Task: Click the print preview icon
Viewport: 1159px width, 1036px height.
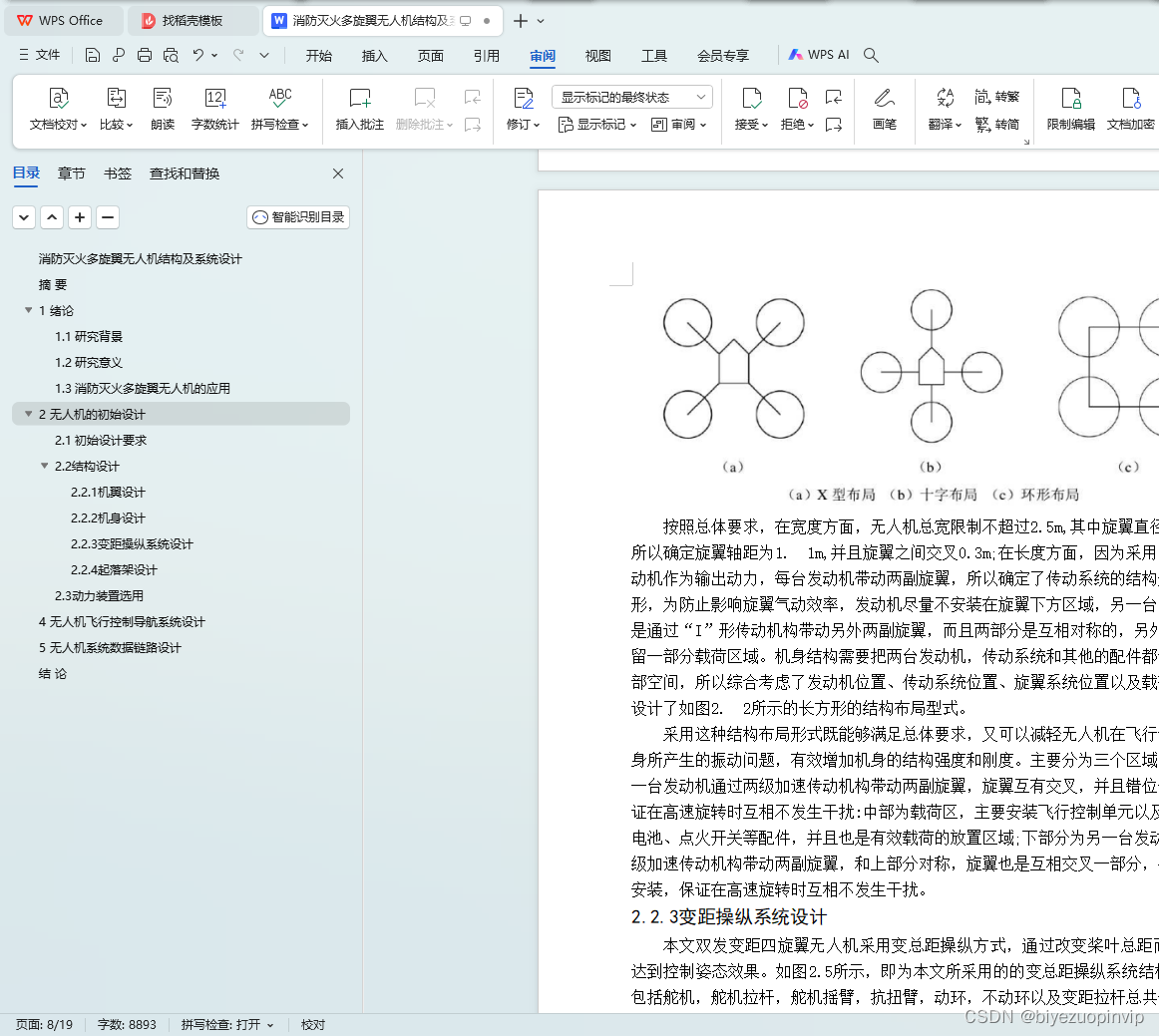Action: [171, 55]
